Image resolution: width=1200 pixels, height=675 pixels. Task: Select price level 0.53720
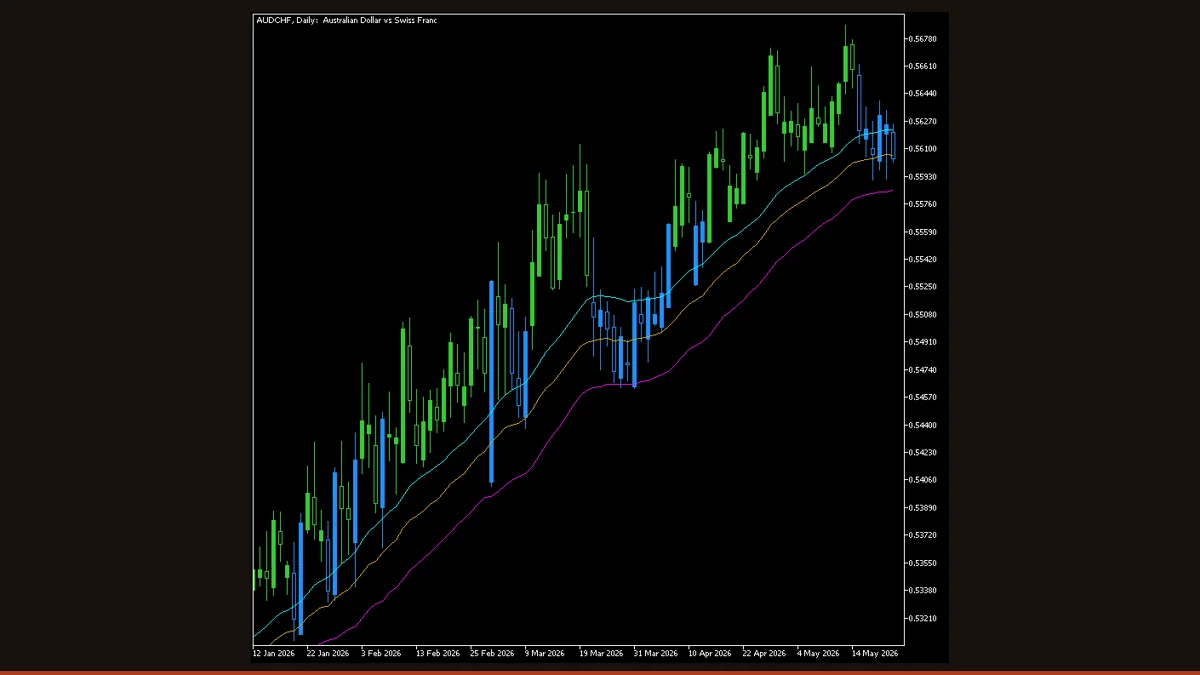click(x=923, y=535)
